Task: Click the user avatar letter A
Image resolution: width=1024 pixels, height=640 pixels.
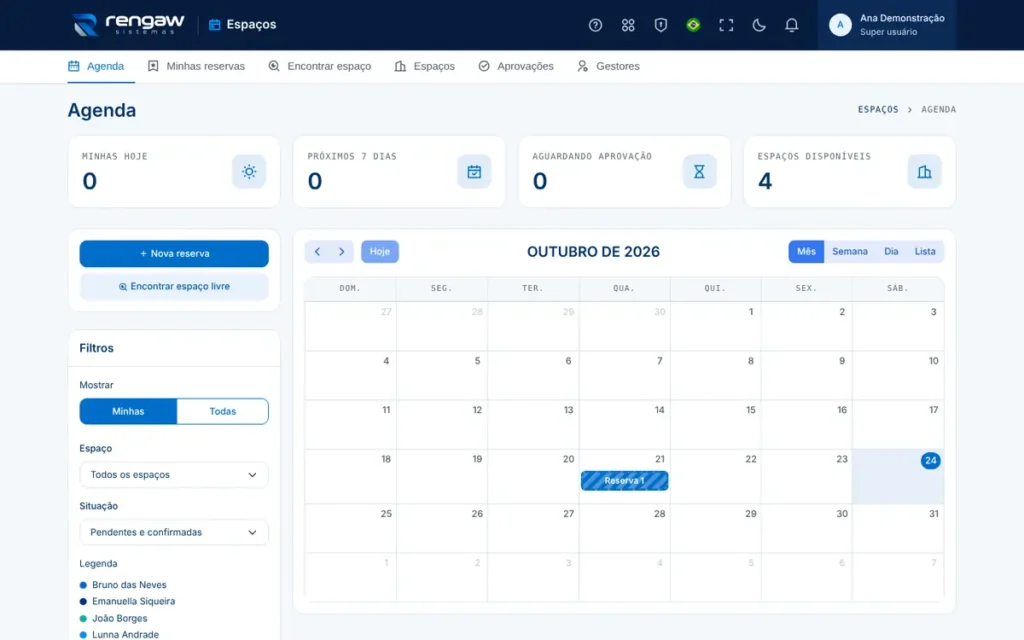Action: point(840,25)
